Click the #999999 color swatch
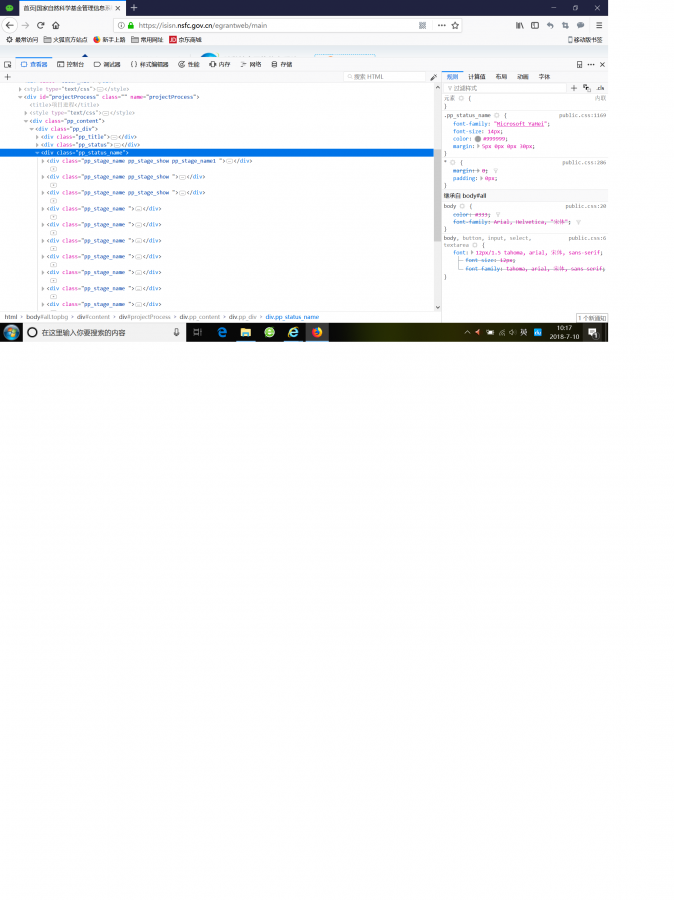Viewport: 674px width, 900px height. tap(478, 138)
